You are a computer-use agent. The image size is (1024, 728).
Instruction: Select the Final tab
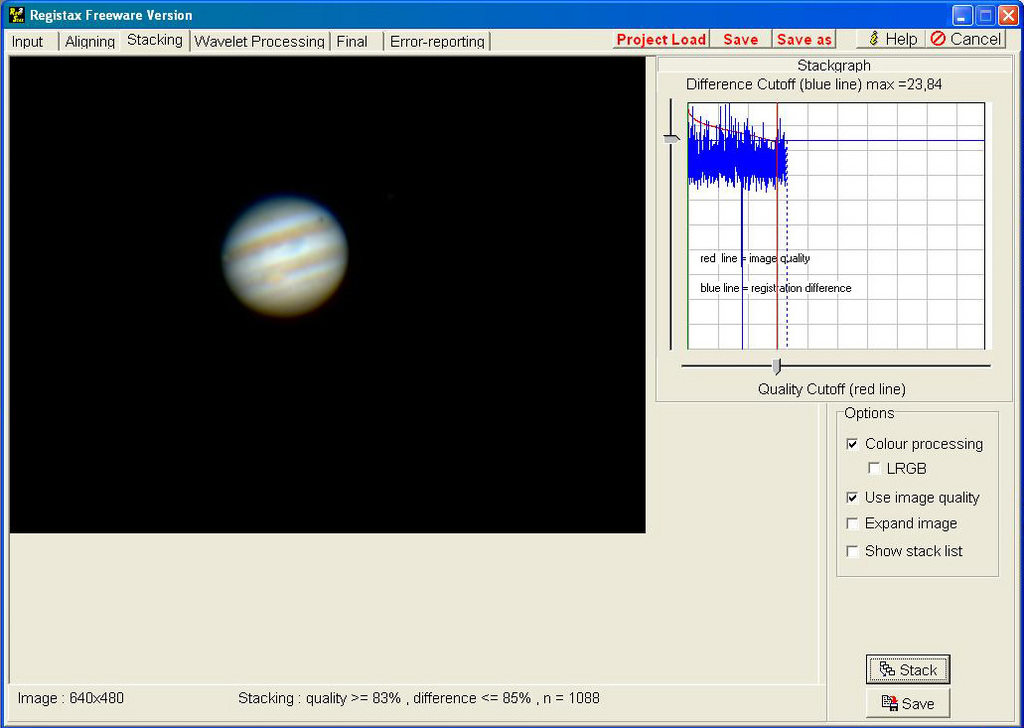(352, 41)
